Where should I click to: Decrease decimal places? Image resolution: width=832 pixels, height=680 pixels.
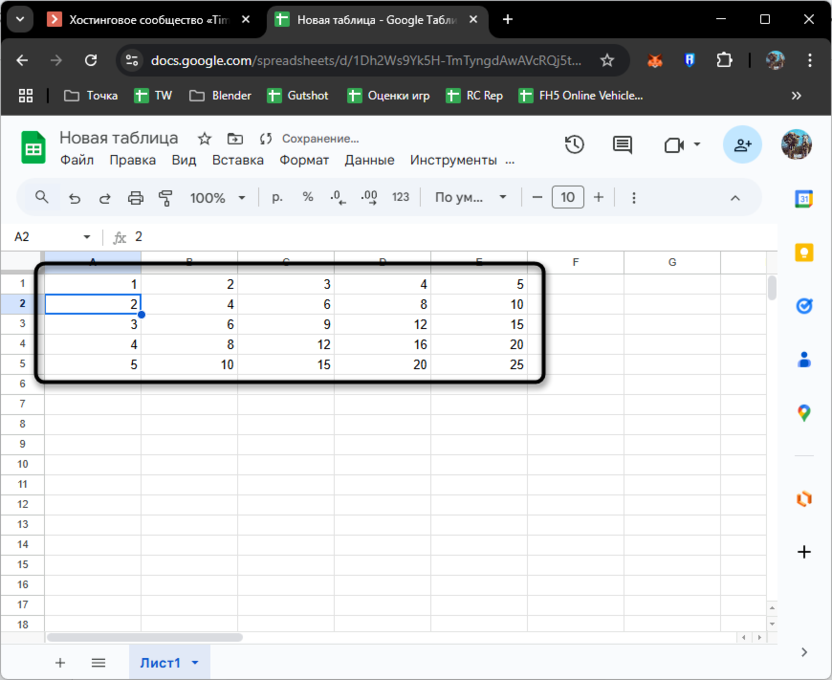coord(338,198)
